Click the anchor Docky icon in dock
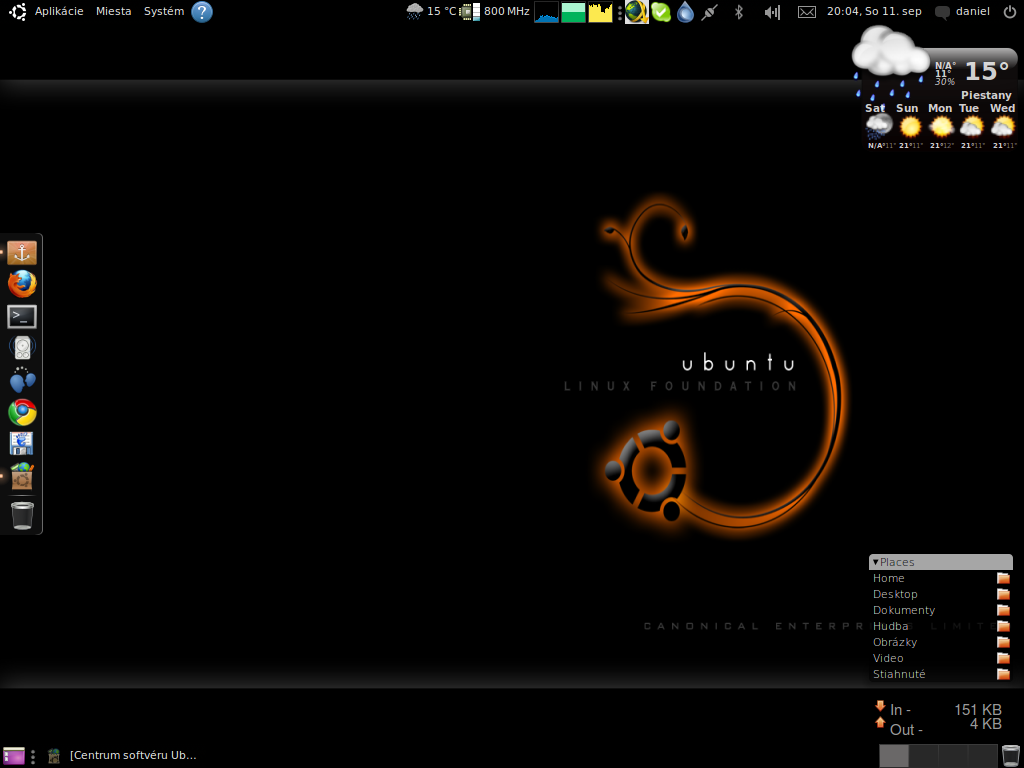This screenshot has width=1024, height=768. coord(22,253)
